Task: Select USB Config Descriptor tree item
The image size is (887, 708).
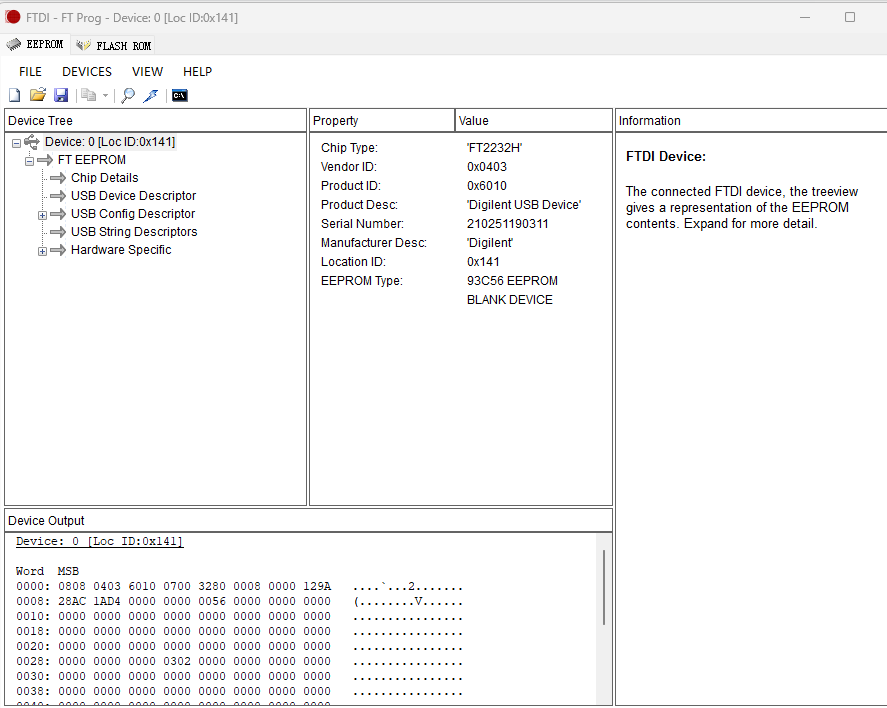Action: [133, 214]
